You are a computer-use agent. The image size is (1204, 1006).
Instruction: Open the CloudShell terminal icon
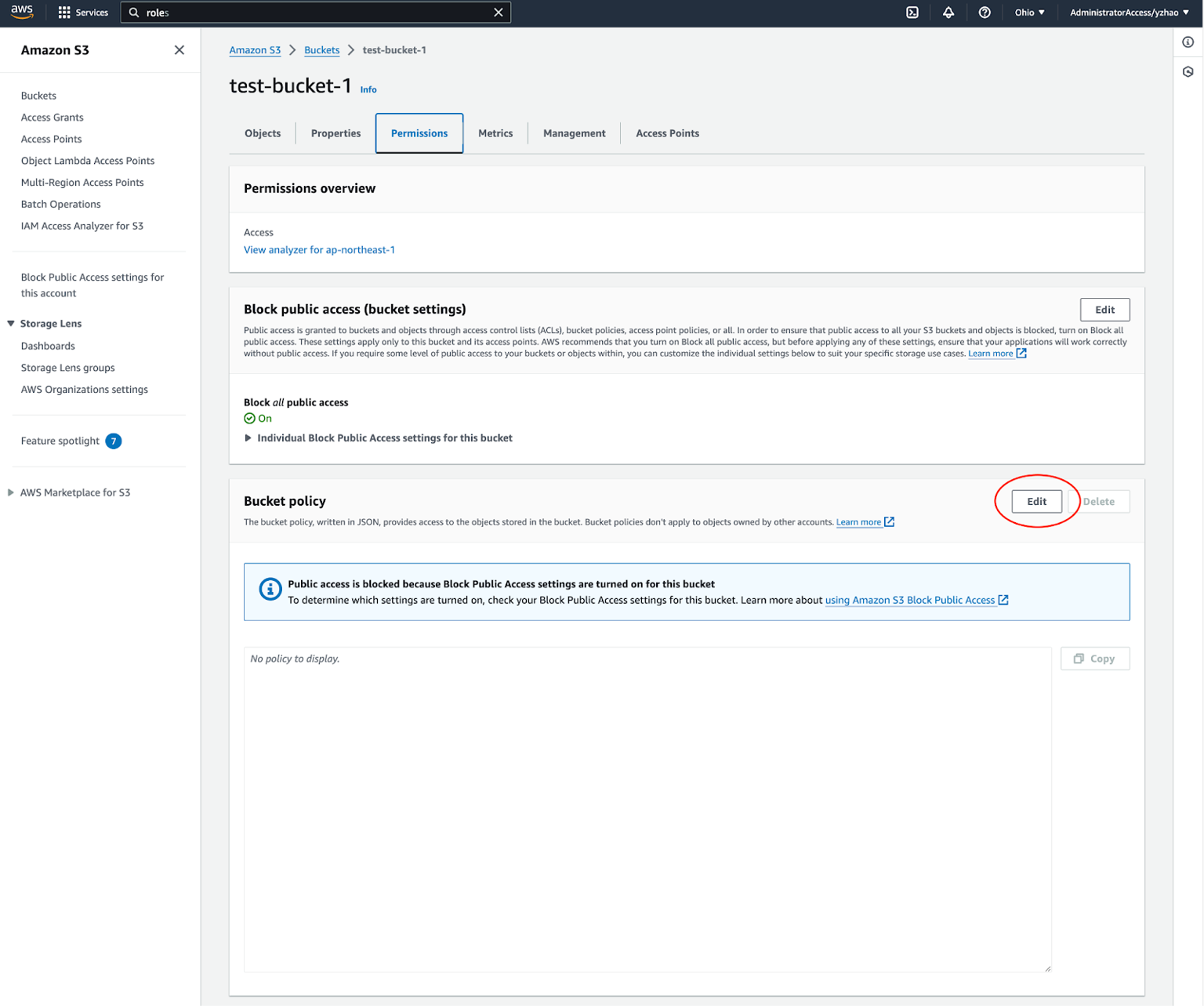[912, 13]
